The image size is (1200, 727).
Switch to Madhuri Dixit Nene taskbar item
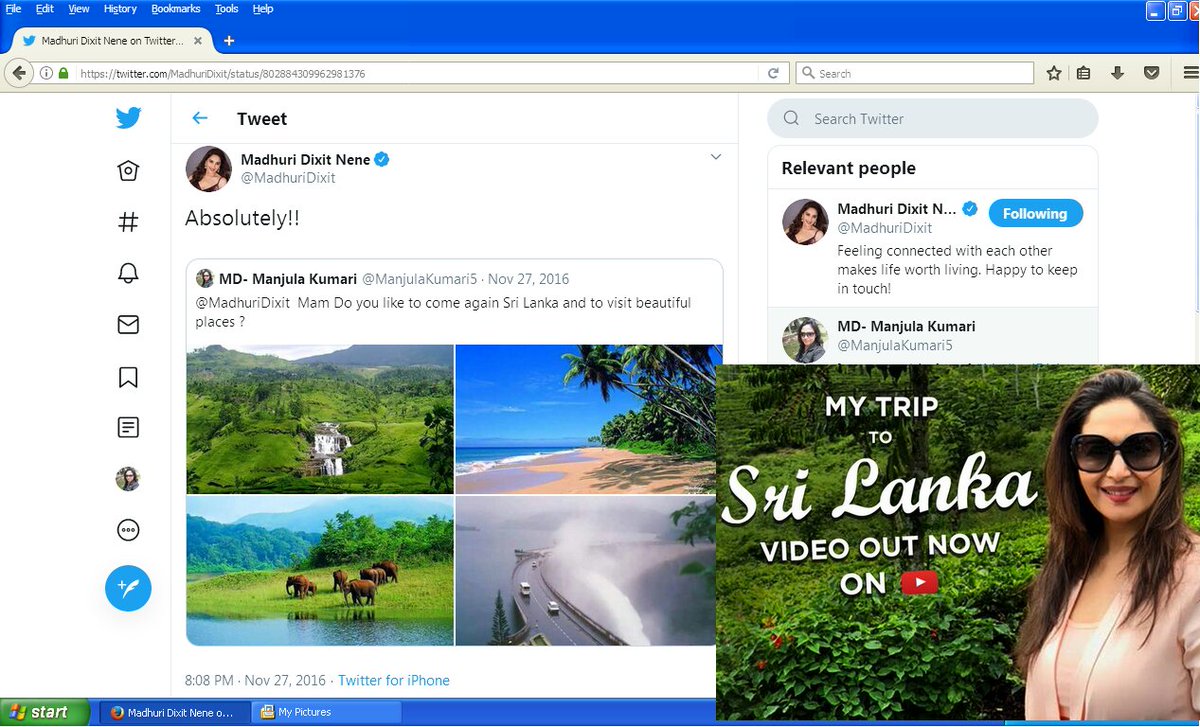174,712
